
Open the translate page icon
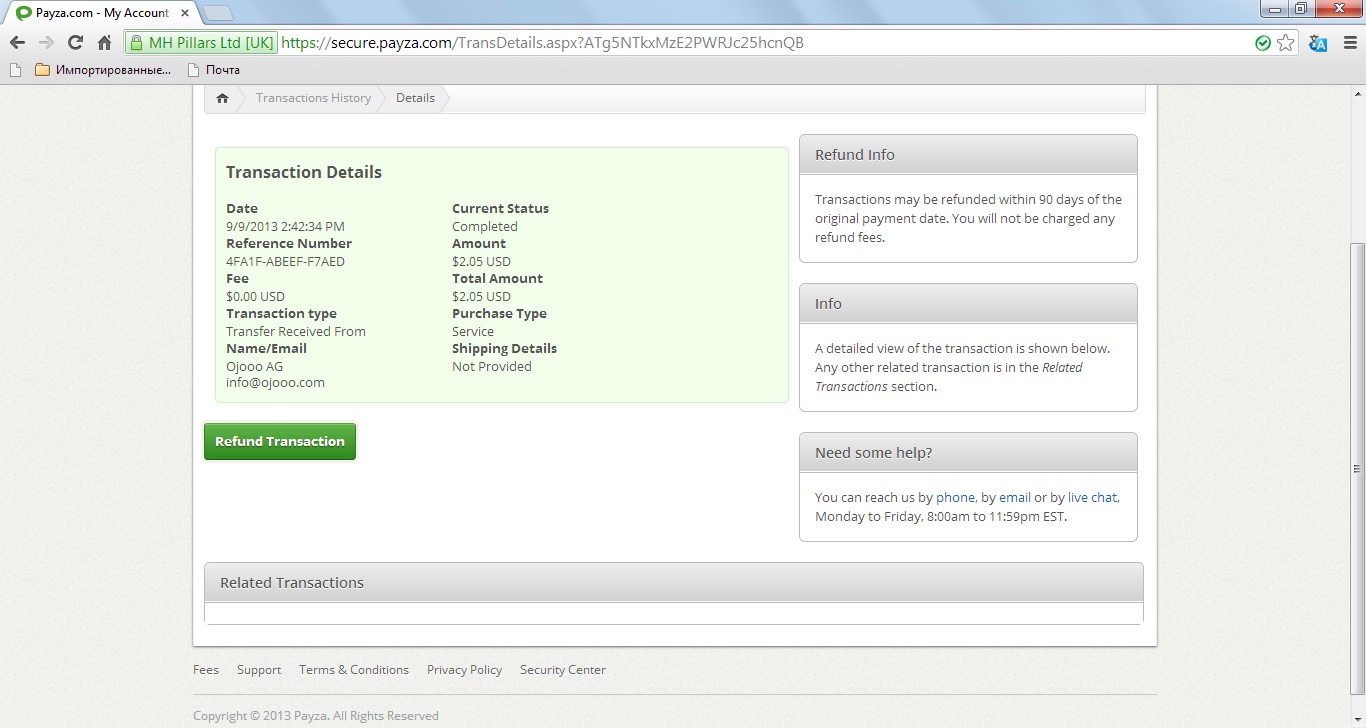(x=1318, y=43)
